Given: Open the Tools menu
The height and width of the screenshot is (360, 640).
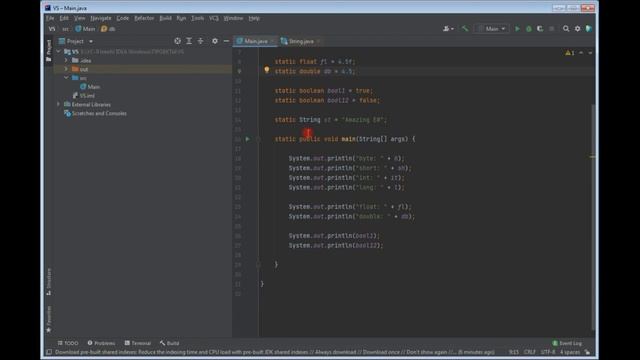Looking at the screenshot, I should point(198,18).
